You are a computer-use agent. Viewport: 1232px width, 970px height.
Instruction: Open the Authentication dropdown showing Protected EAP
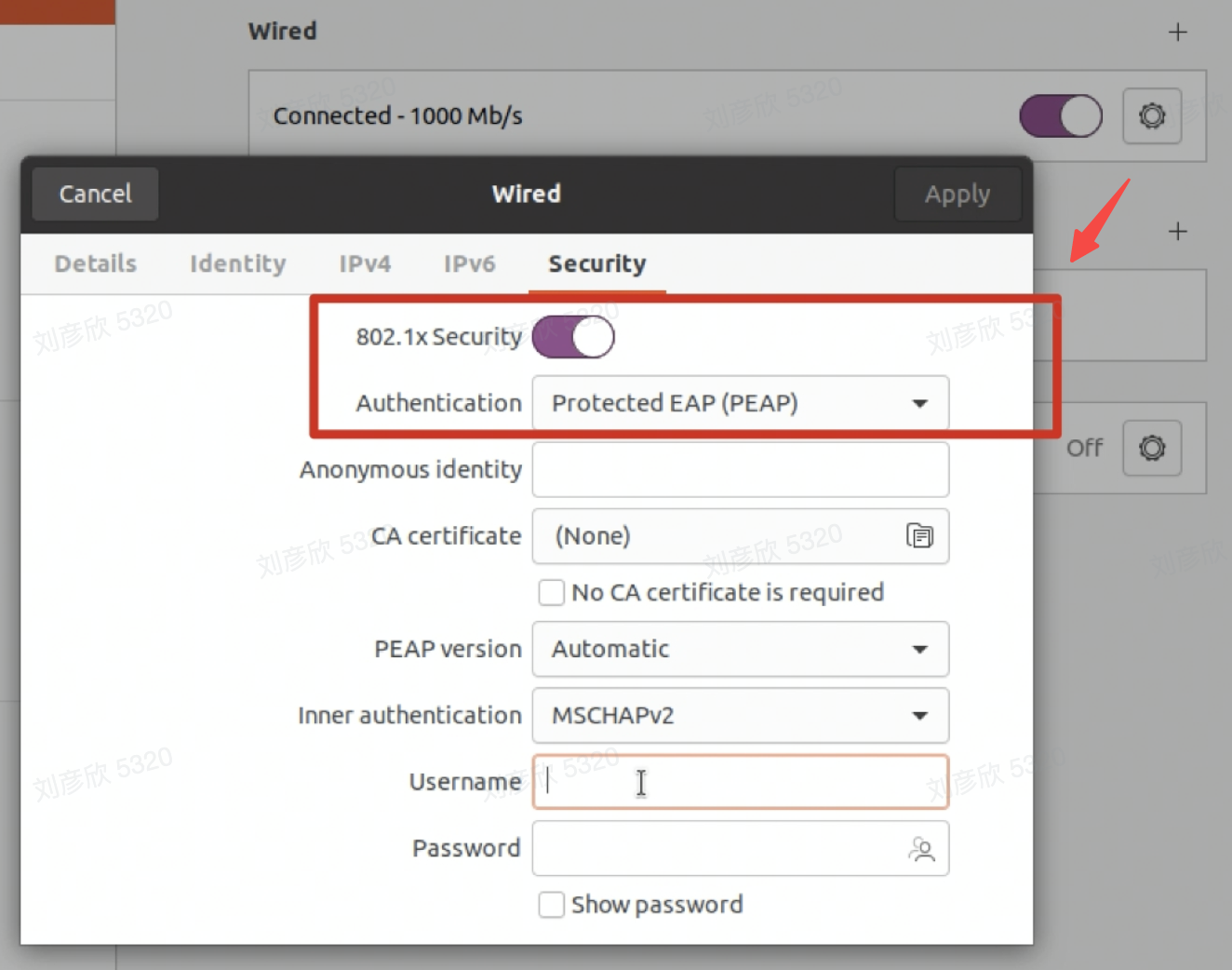(x=740, y=403)
